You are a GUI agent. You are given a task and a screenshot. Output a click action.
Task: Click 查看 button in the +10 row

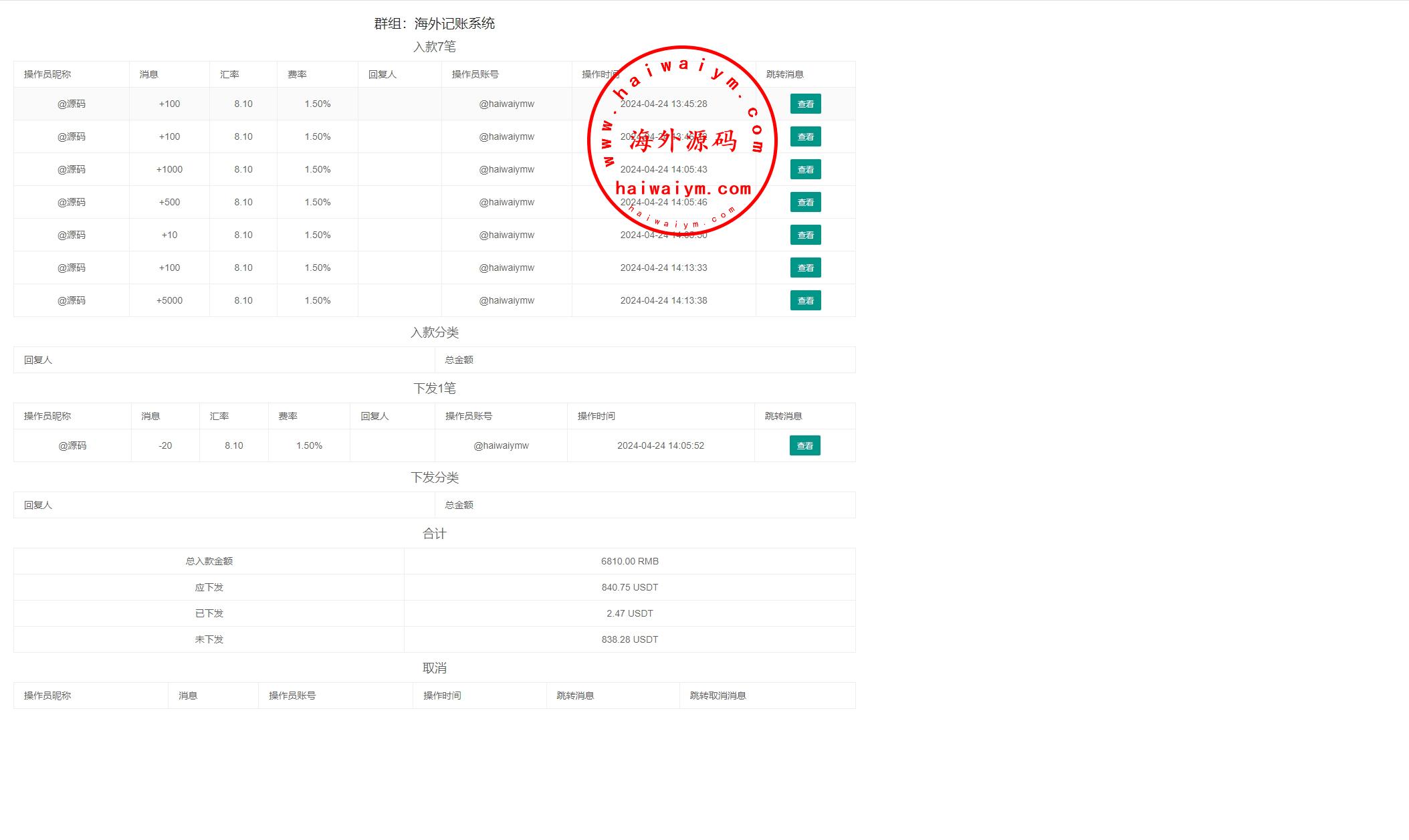point(805,235)
